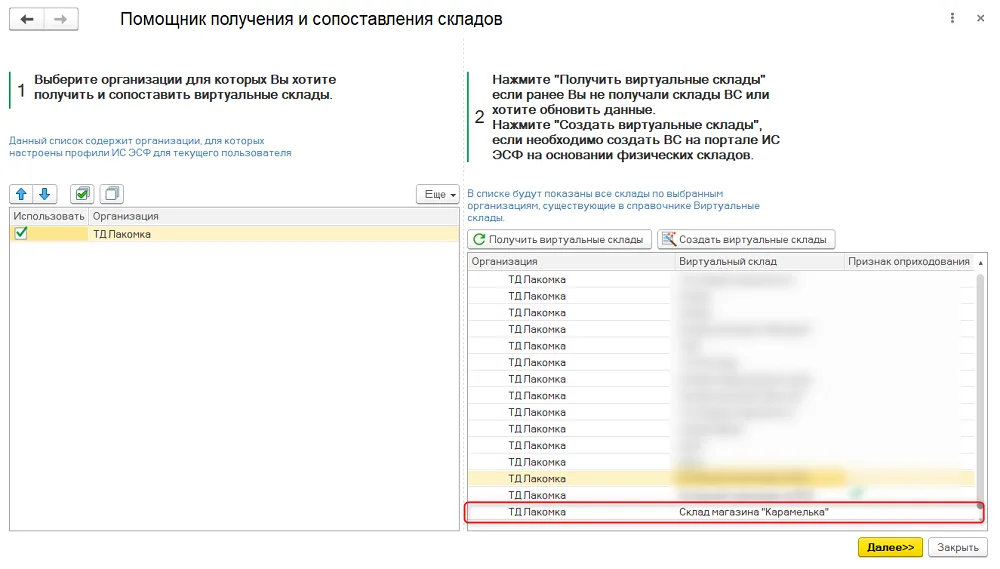The width and height of the screenshot is (1000, 569).
Task: Click the Закрыть button
Action: click(957, 547)
